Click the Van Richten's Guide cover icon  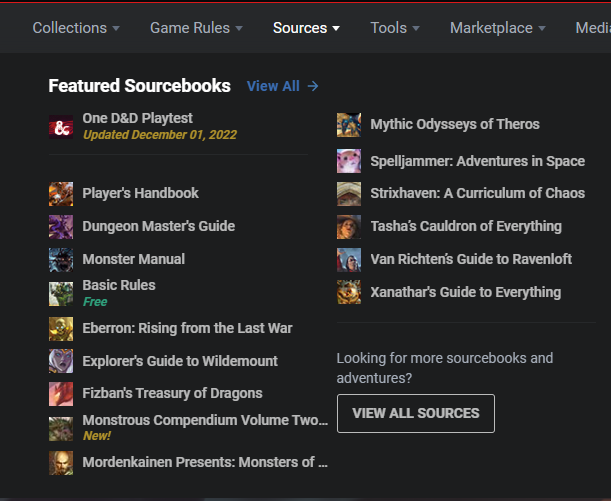coord(349,260)
